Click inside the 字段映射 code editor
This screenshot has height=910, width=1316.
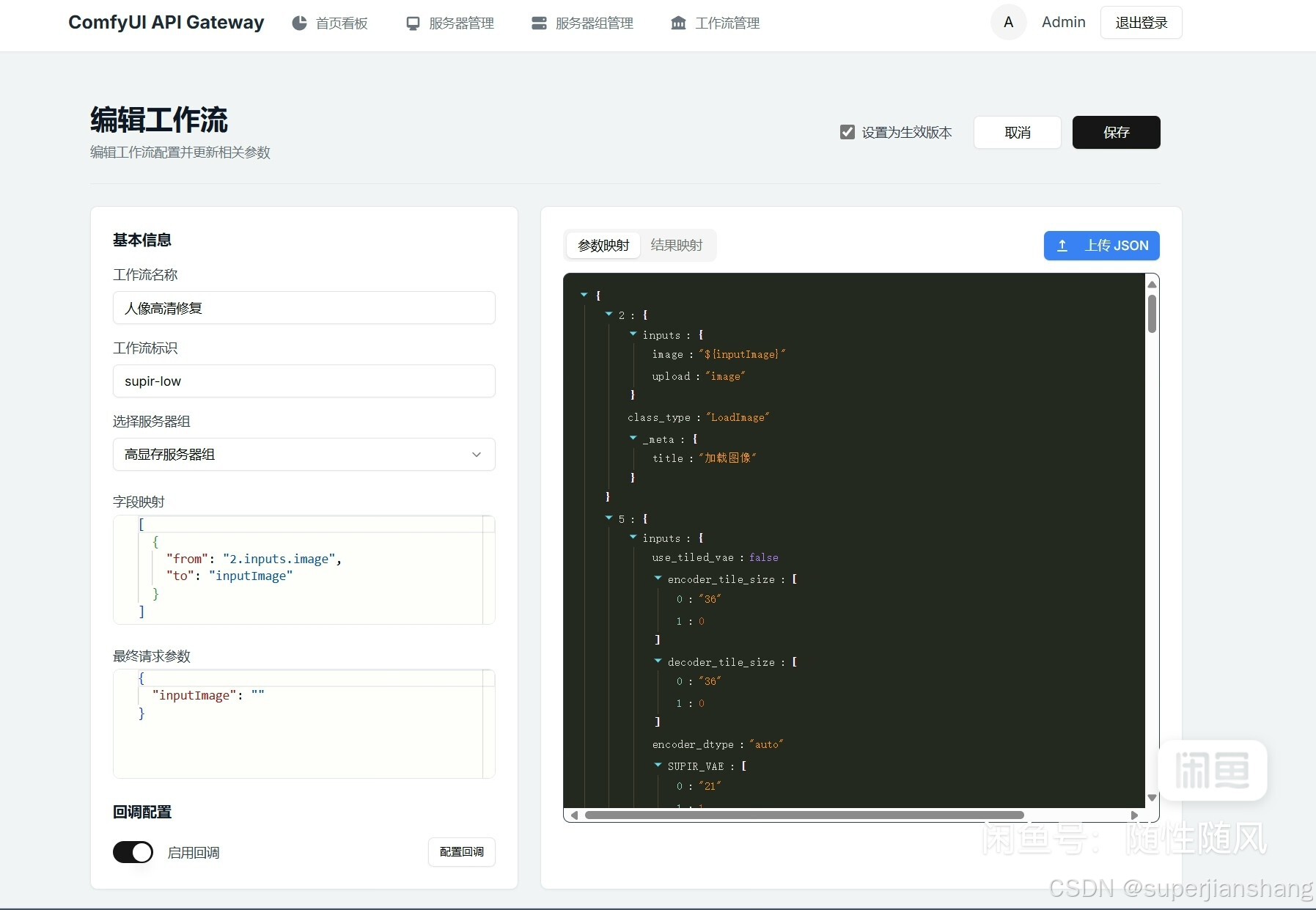[x=304, y=570]
